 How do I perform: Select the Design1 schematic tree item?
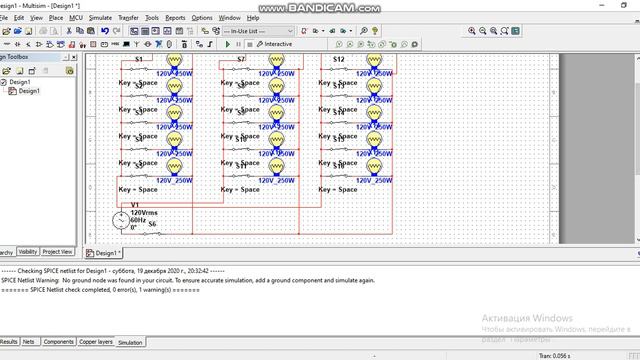[24, 91]
